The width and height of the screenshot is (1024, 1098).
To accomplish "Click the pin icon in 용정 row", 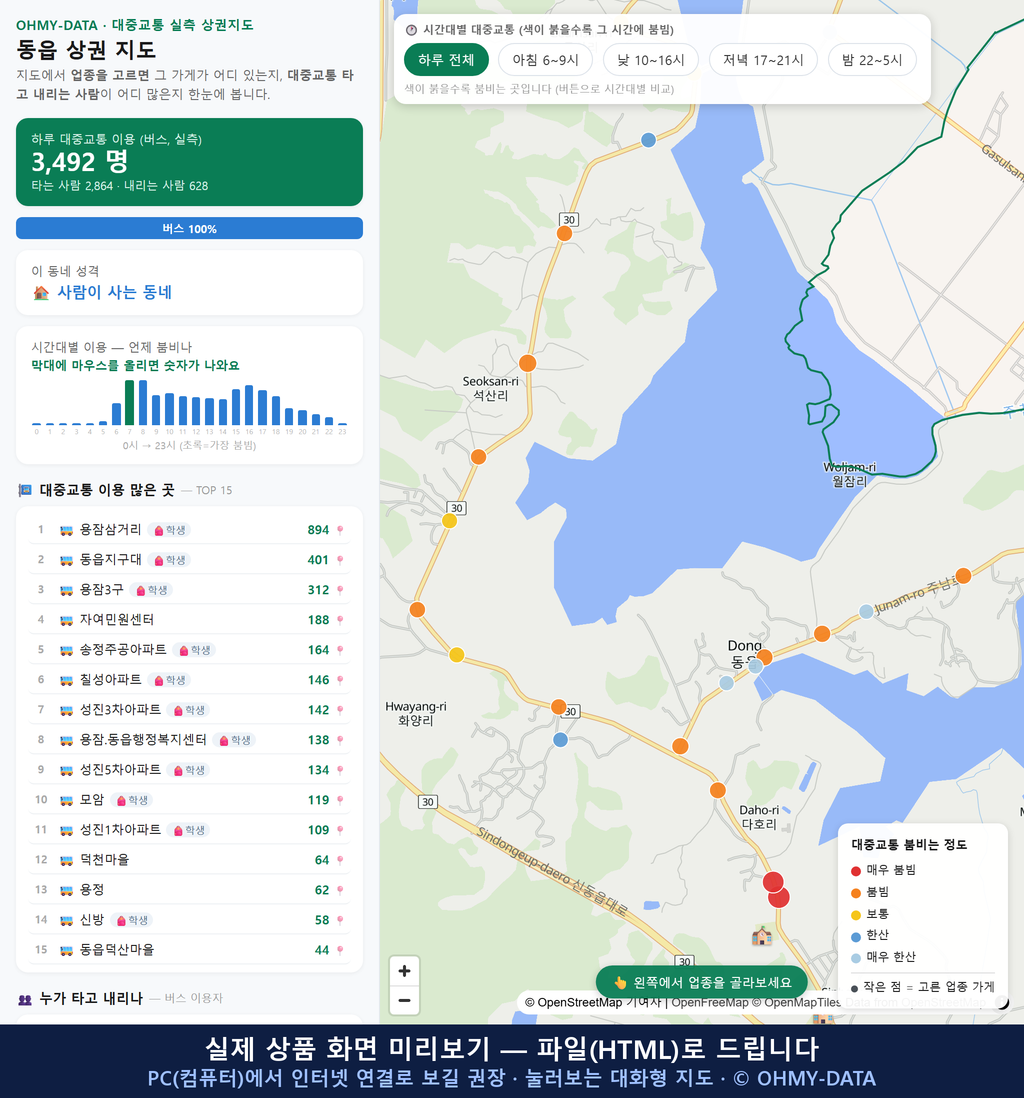I will (x=340, y=890).
